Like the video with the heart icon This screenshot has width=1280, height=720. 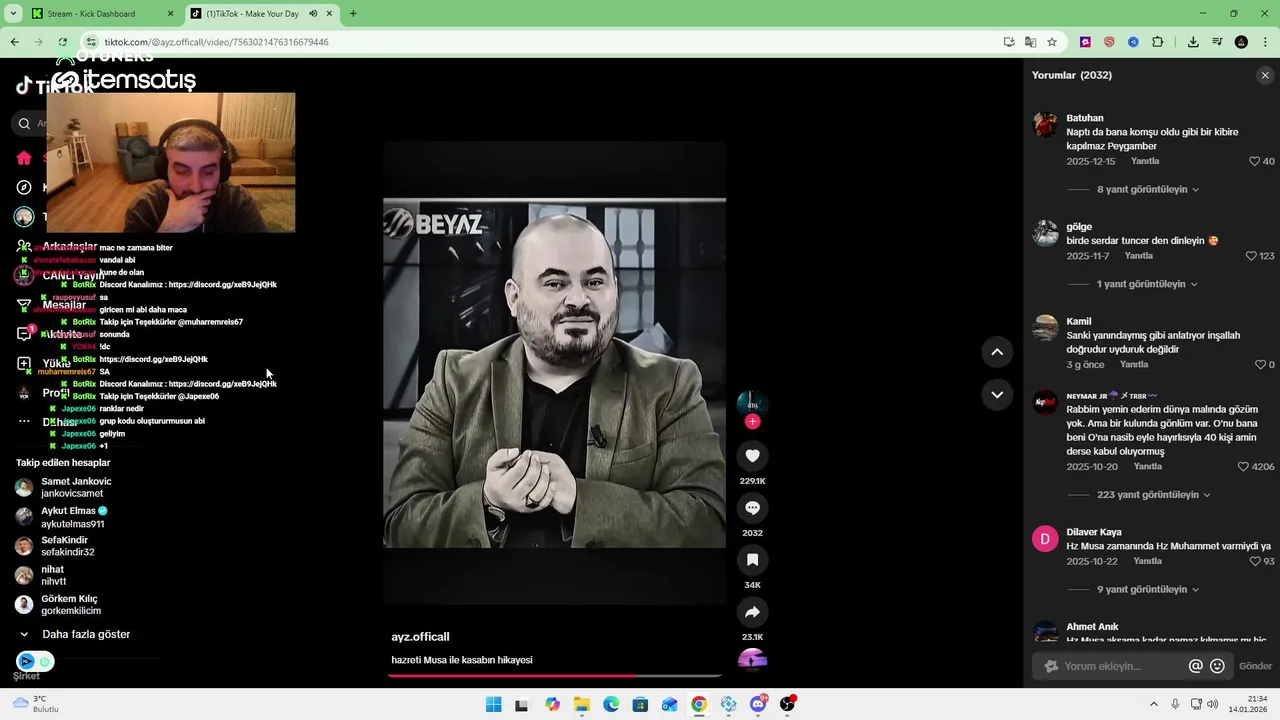point(753,456)
